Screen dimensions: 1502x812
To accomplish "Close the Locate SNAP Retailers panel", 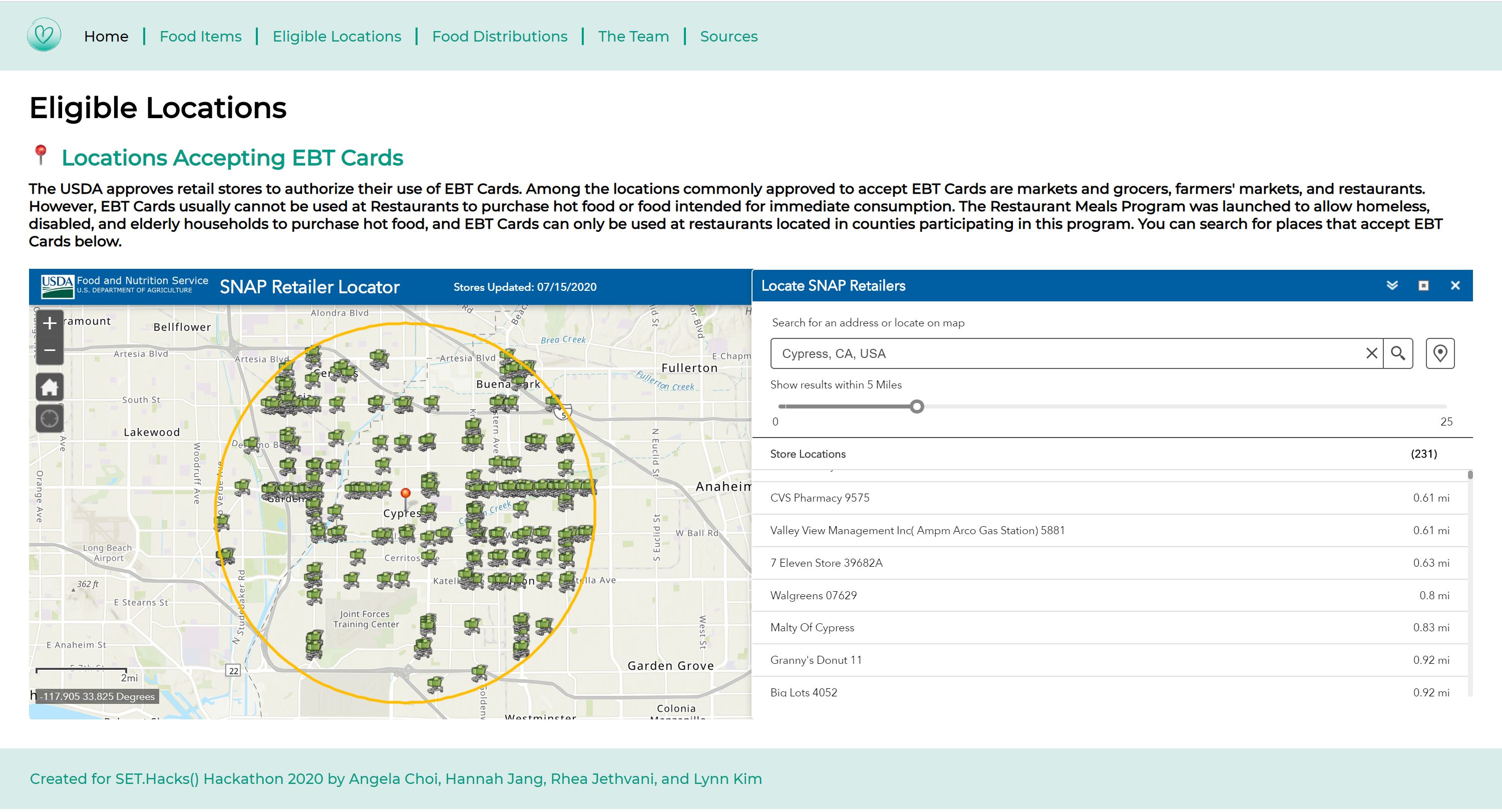I will point(1455,285).
